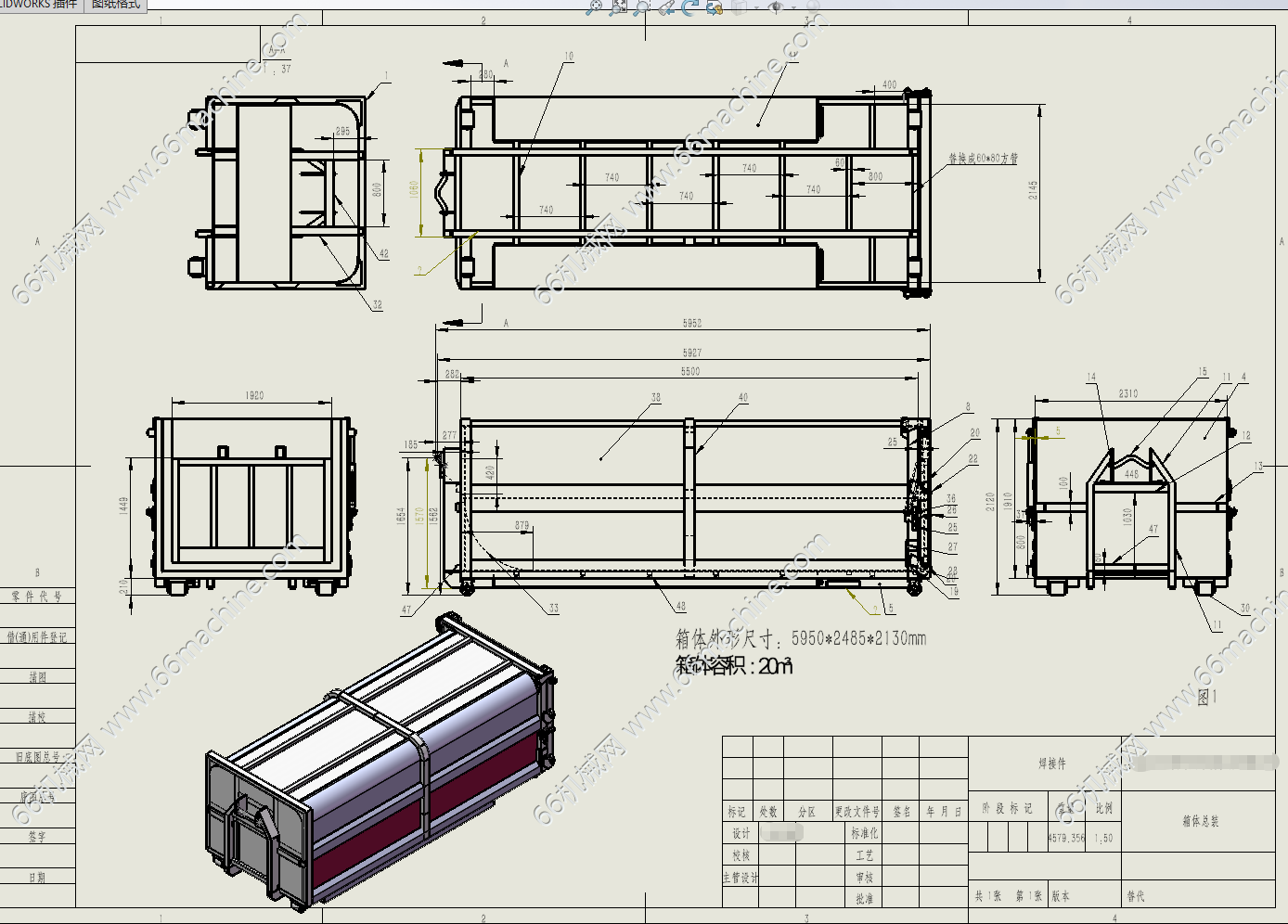
Task: Click the 年月日 header cell
Action: [x=944, y=812]
